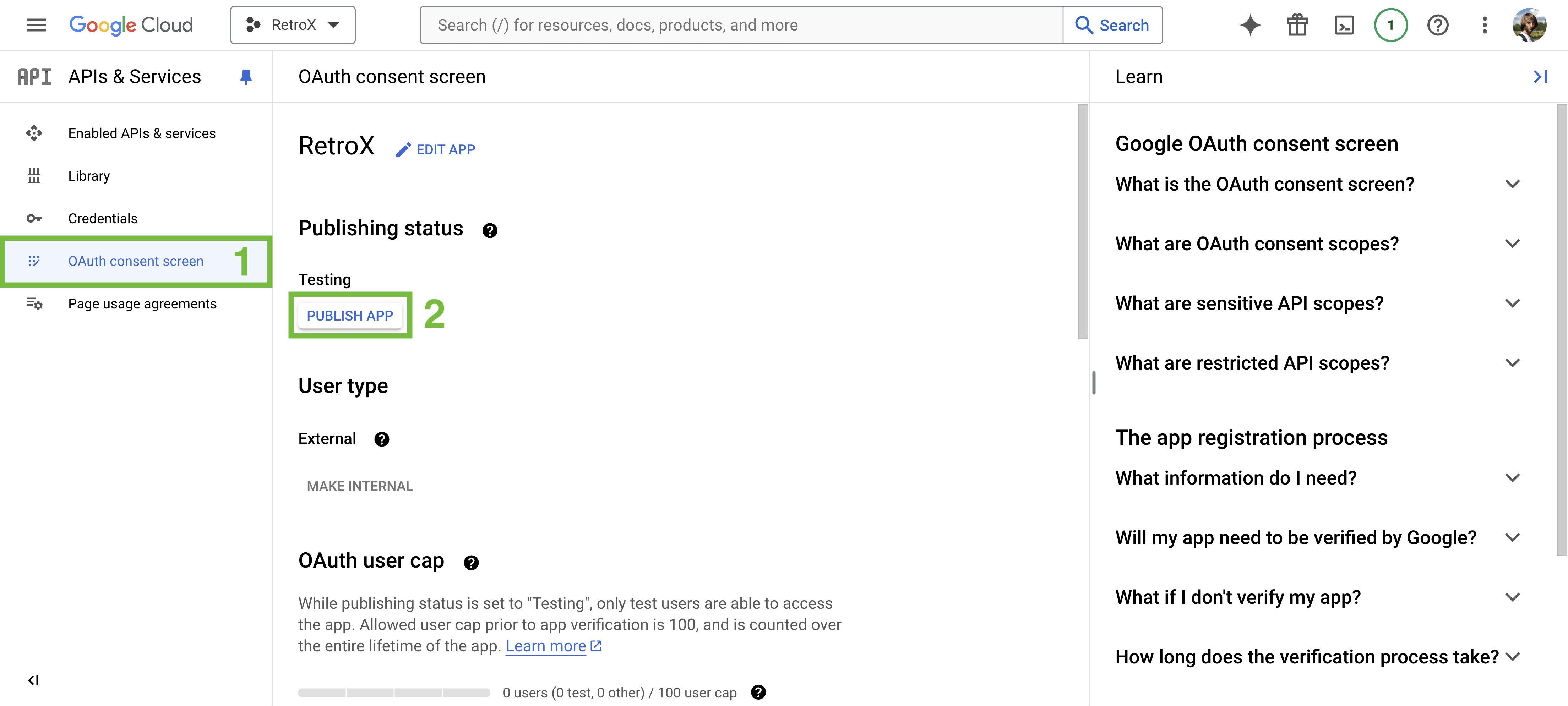Open the notifications badge showing 1
Viewport: 1568px width, 706px height.
[1390, 25]
